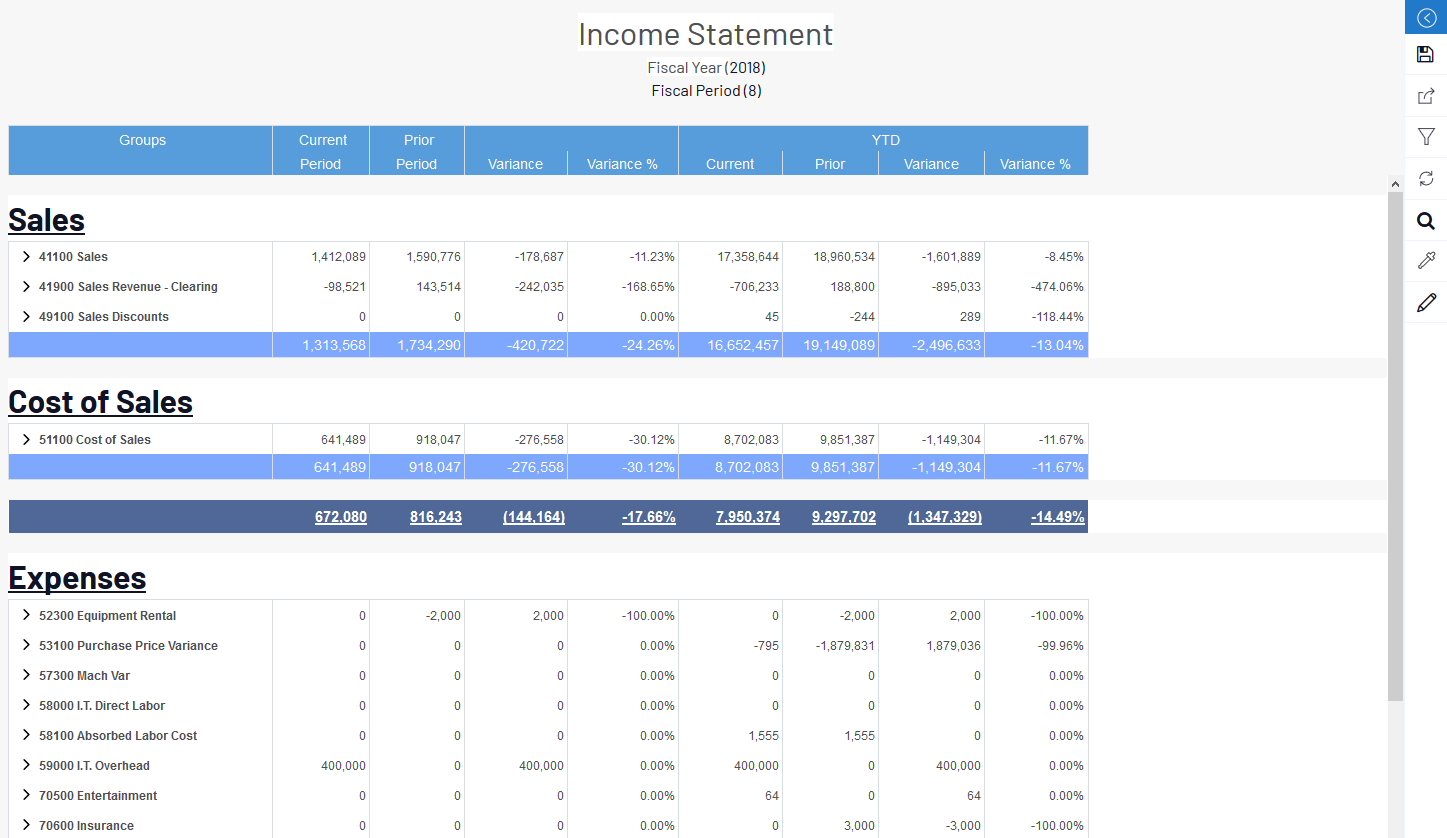Expand 59000 I.T. Overhead row

(26, 766)
